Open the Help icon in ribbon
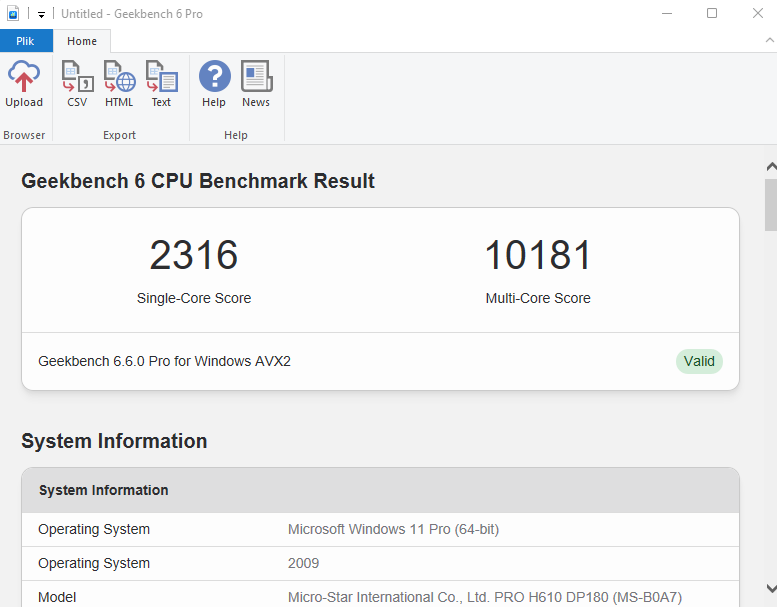The image size is (777, 607). pos(214,85)
